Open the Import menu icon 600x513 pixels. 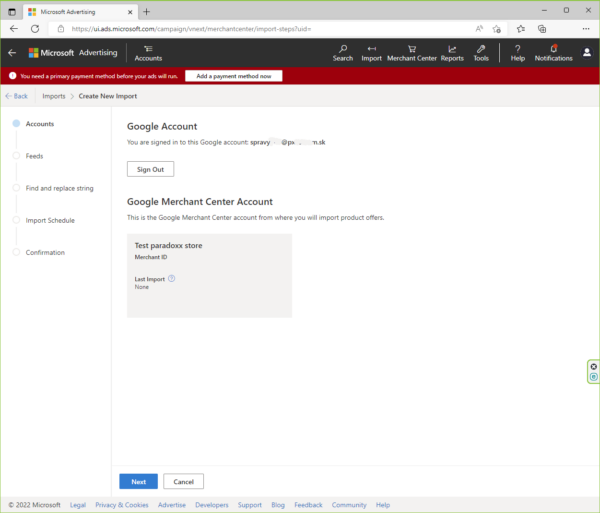coord(371,49)
